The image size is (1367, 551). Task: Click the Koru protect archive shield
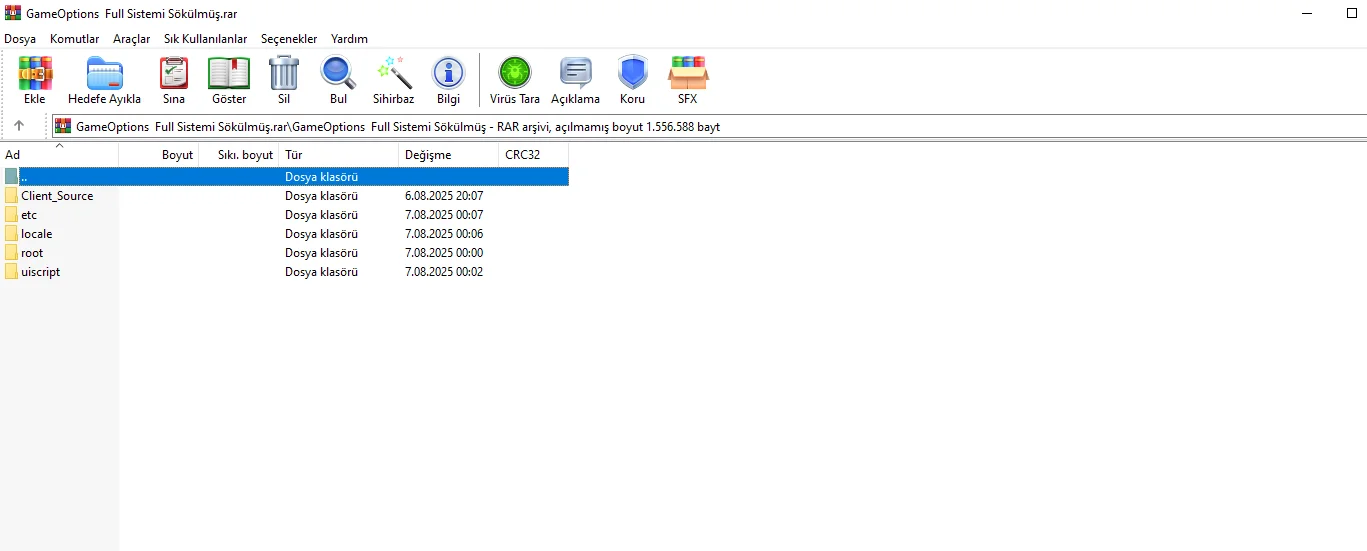pos(632,73)
